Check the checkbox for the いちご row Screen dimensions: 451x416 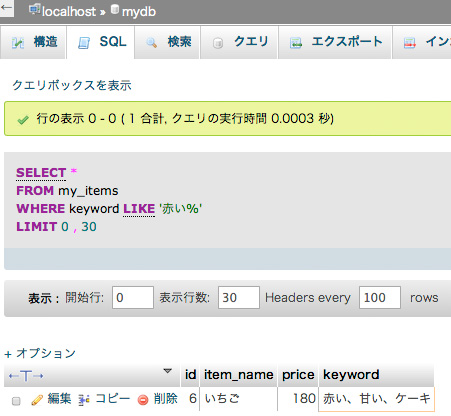16,401
